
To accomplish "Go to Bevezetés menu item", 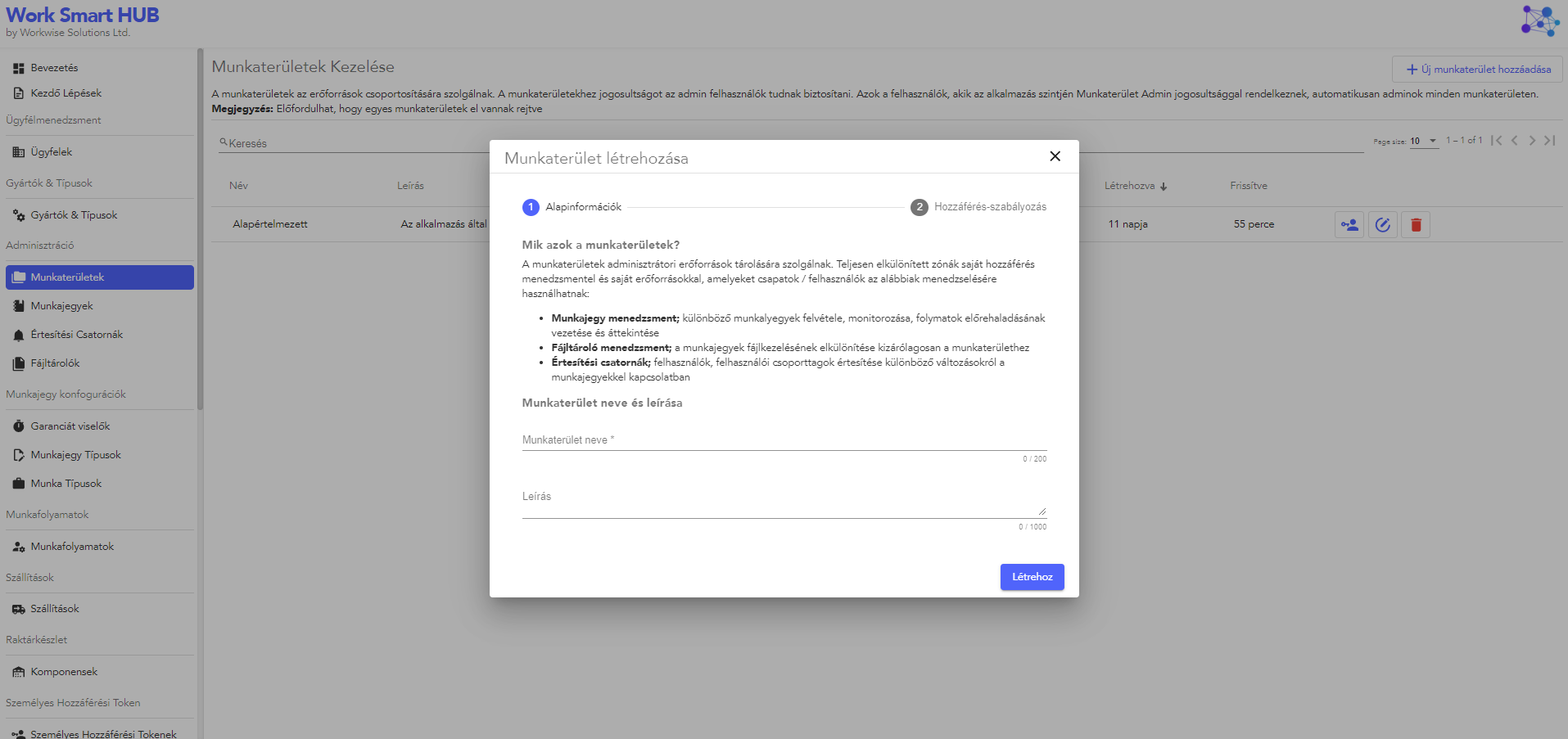I will [x=54, y=67].
